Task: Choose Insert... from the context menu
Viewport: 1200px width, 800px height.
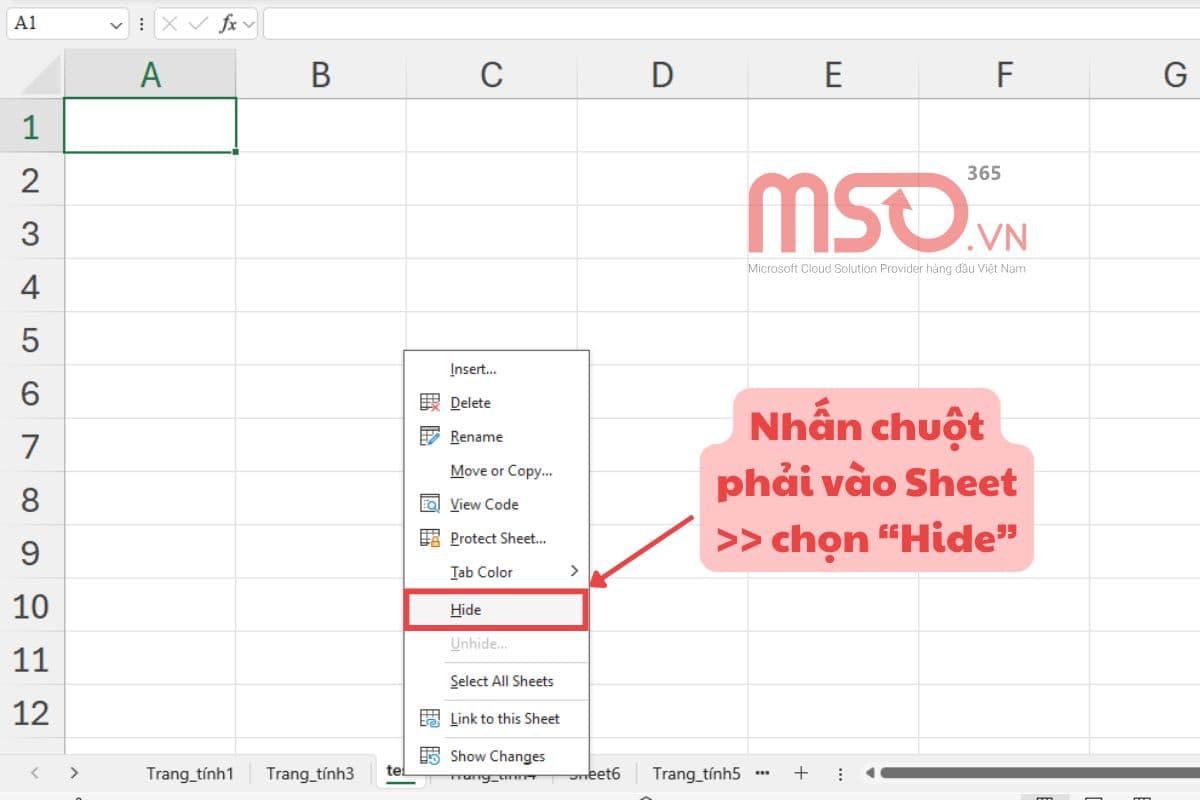Action: [496, 369]
